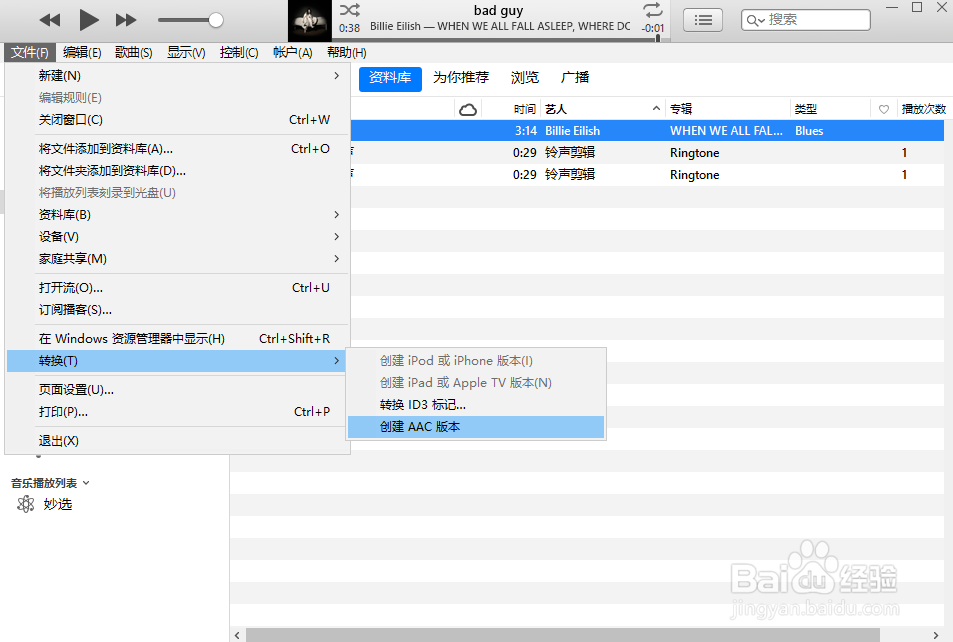Select the Billie Eilish song row
Viewport: 953px width, 642px height.
647,131
